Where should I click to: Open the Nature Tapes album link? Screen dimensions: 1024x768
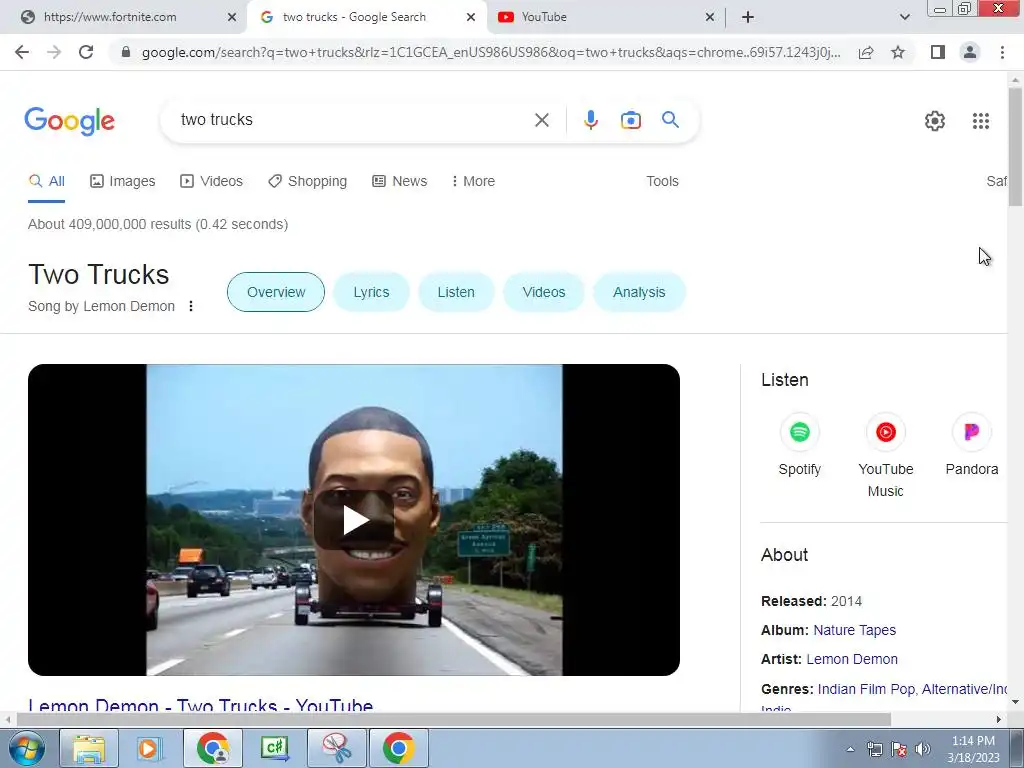pos(854,630)
